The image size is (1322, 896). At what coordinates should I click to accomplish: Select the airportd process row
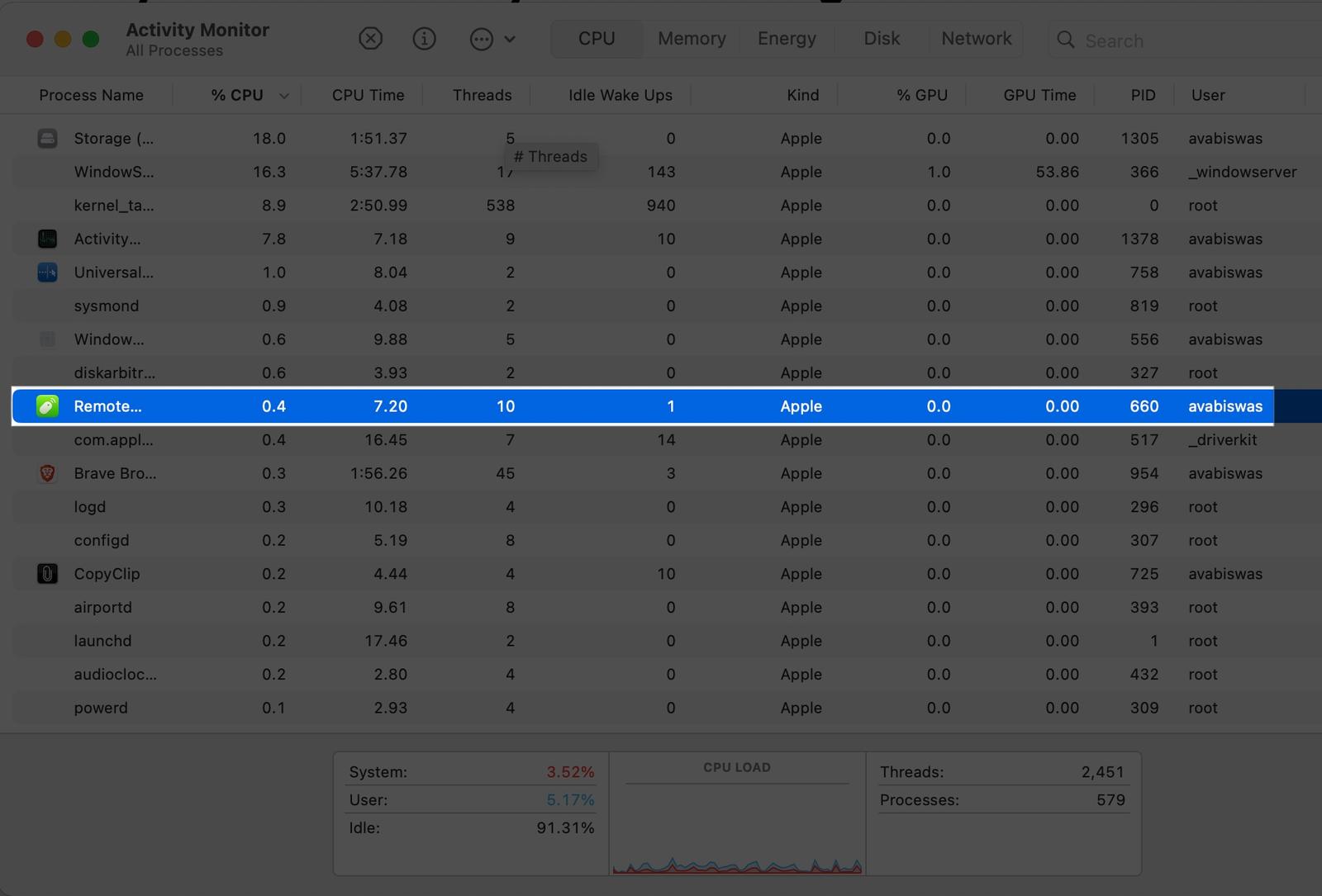click(668, 607)
